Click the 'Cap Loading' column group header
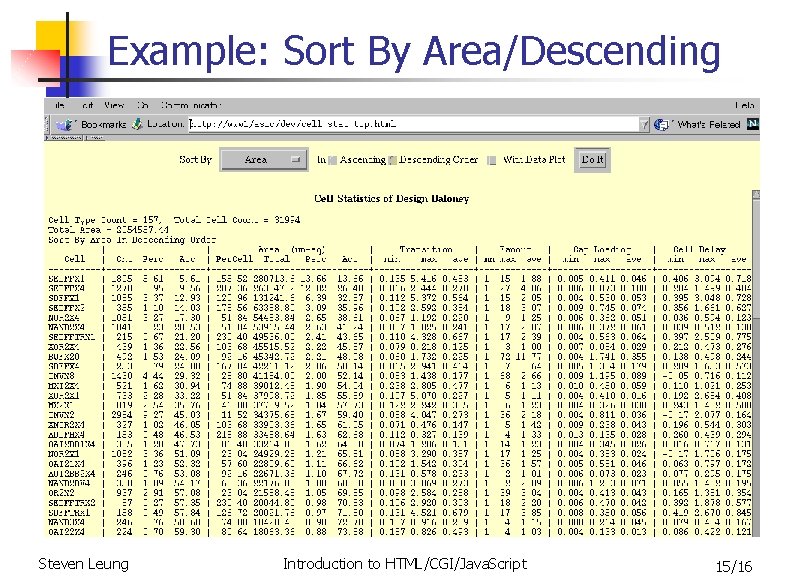Image resolution: width=792 pixels, height=576 pixels. coord(602,249)
